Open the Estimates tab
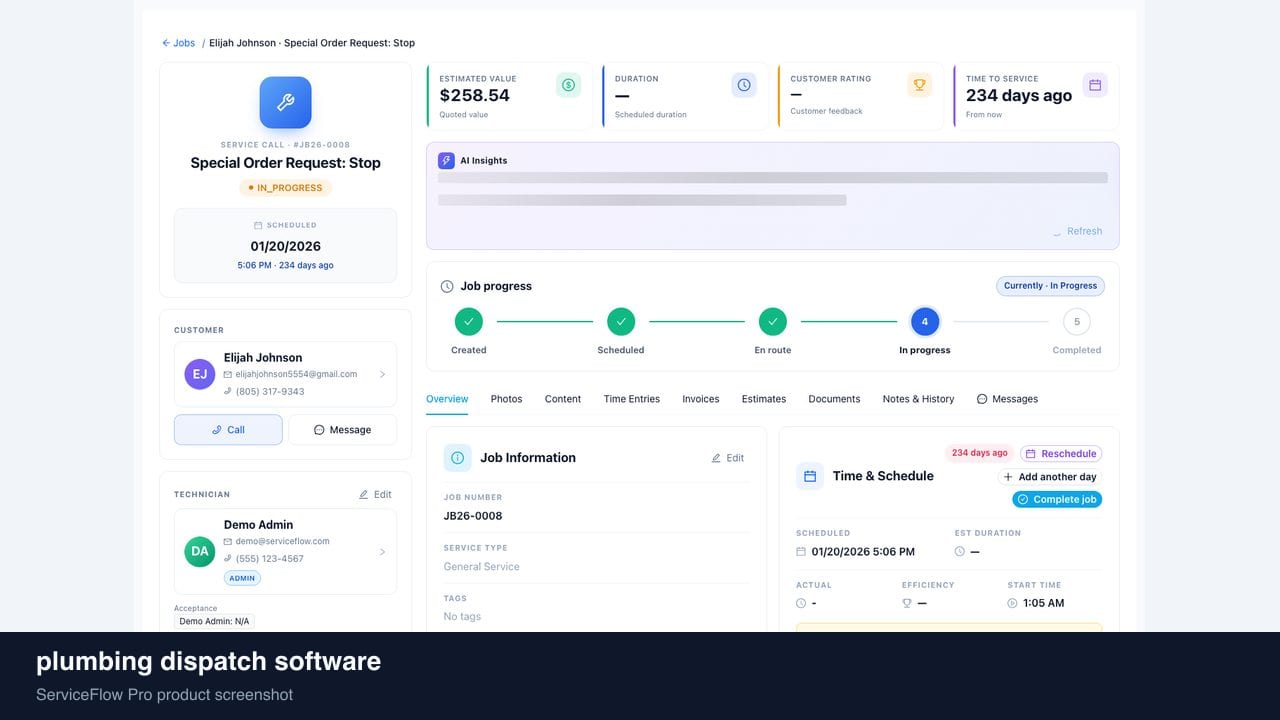The image size is (1280, 720). pyautogui.click(x=764, y=399)
